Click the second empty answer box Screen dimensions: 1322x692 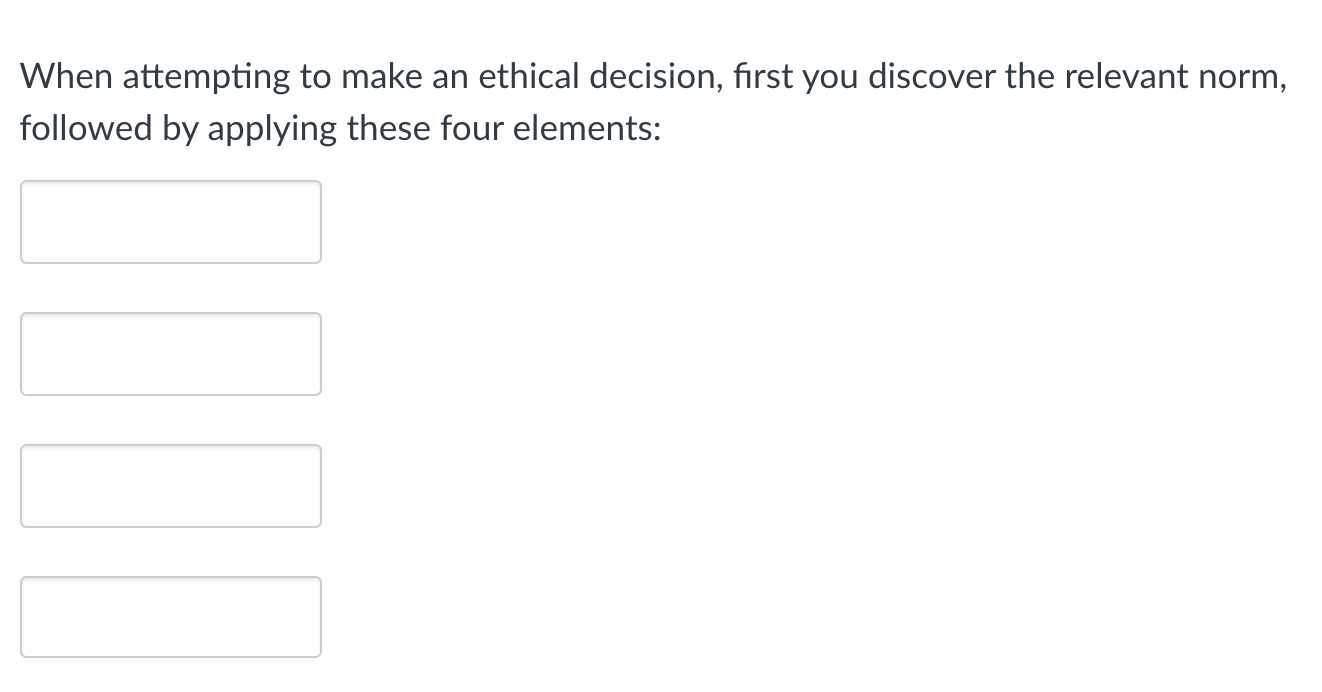coord(170,354)
